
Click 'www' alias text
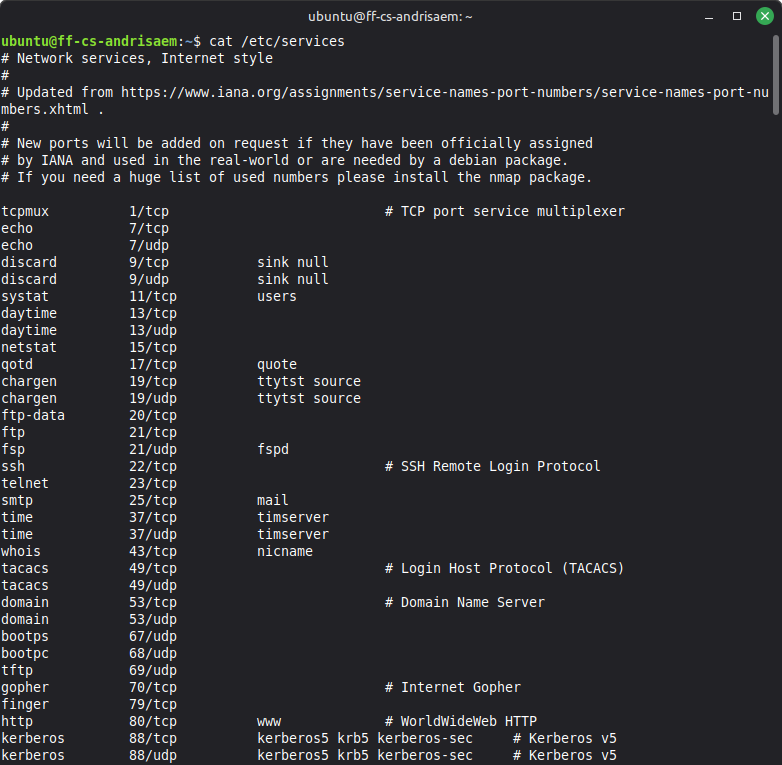[269, 722]
